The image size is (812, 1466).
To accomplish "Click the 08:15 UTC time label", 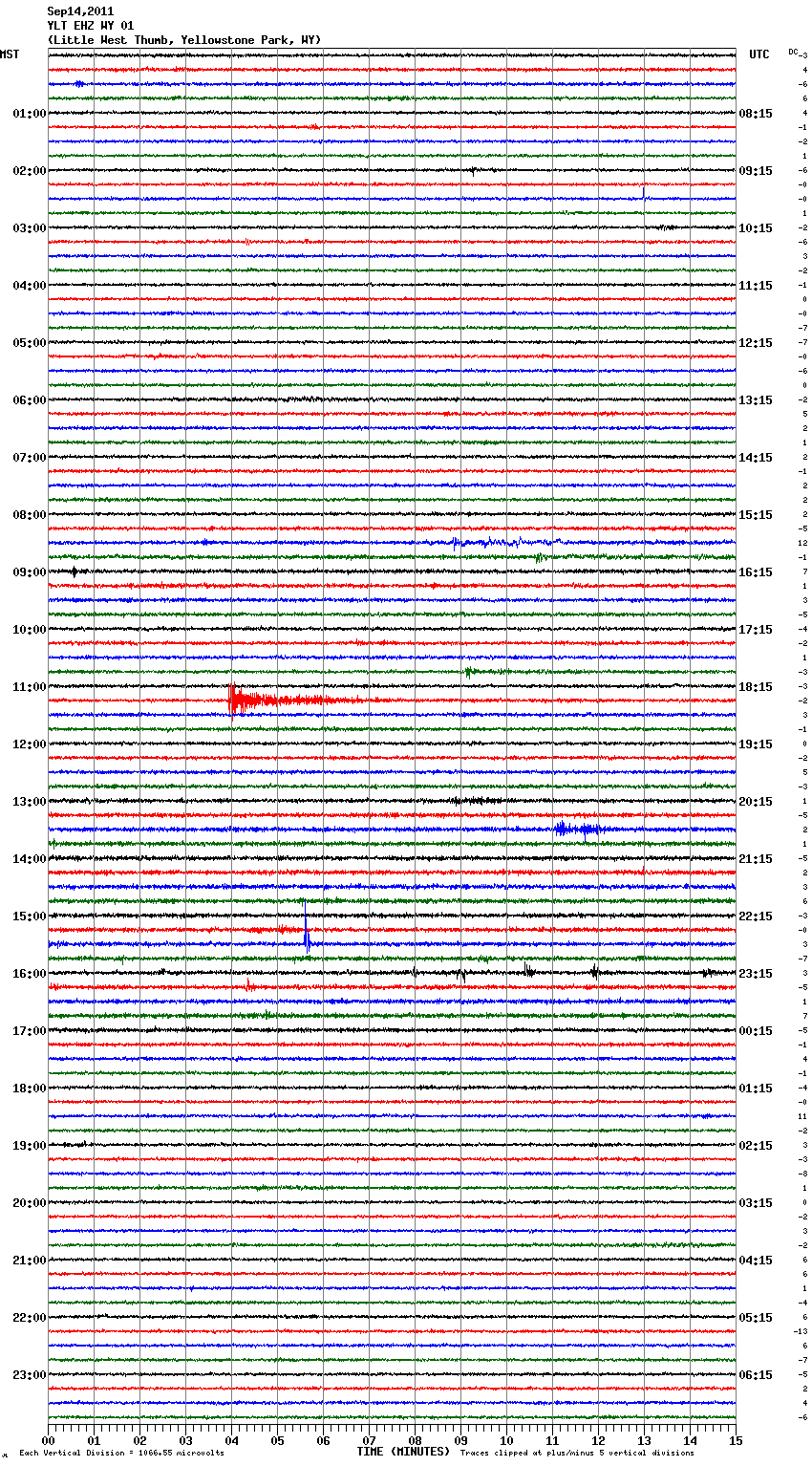I will (756, 114).
